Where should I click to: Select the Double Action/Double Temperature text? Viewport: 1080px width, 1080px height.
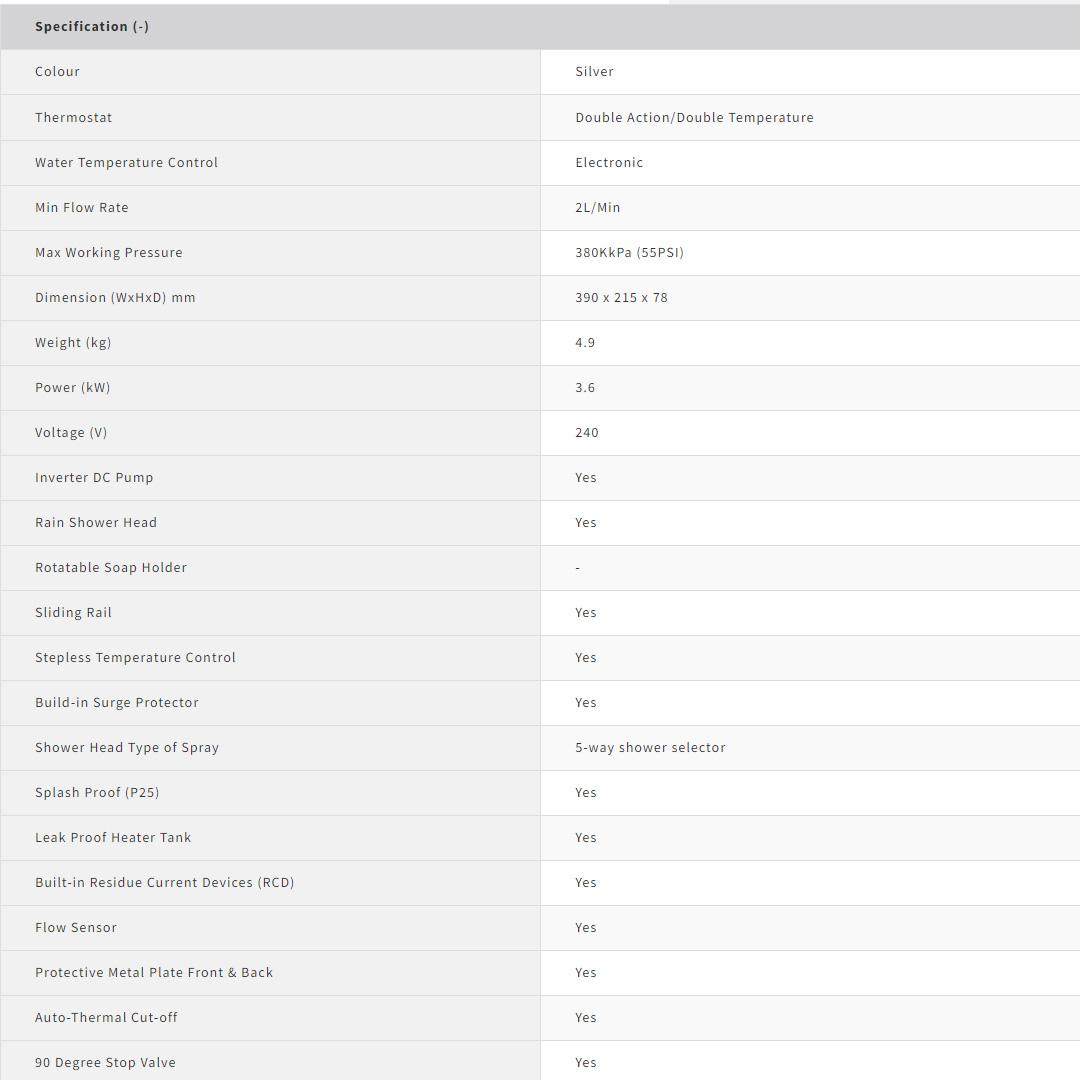point(694,118)
